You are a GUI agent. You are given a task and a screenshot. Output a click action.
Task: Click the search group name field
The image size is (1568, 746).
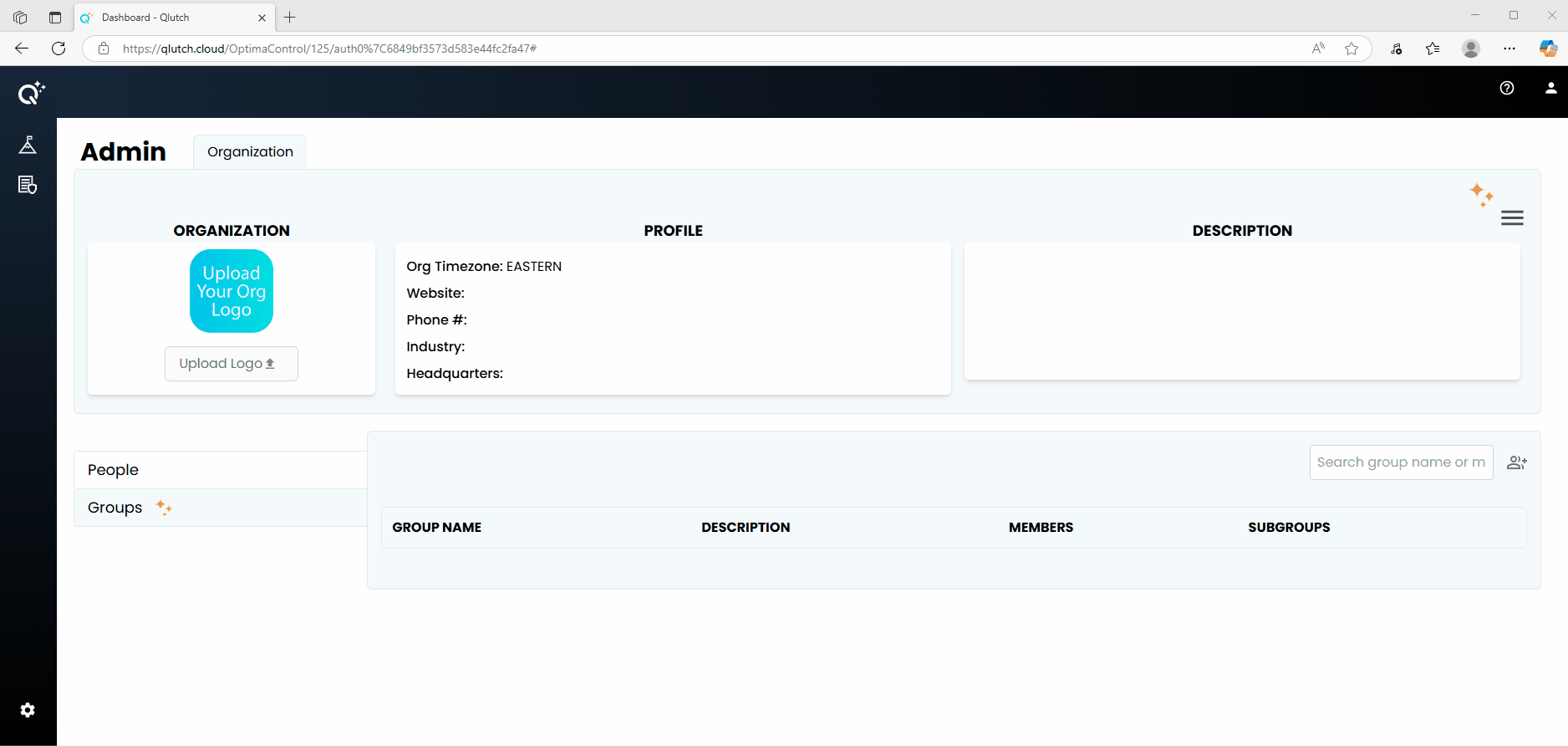(x=1400, y=462)
